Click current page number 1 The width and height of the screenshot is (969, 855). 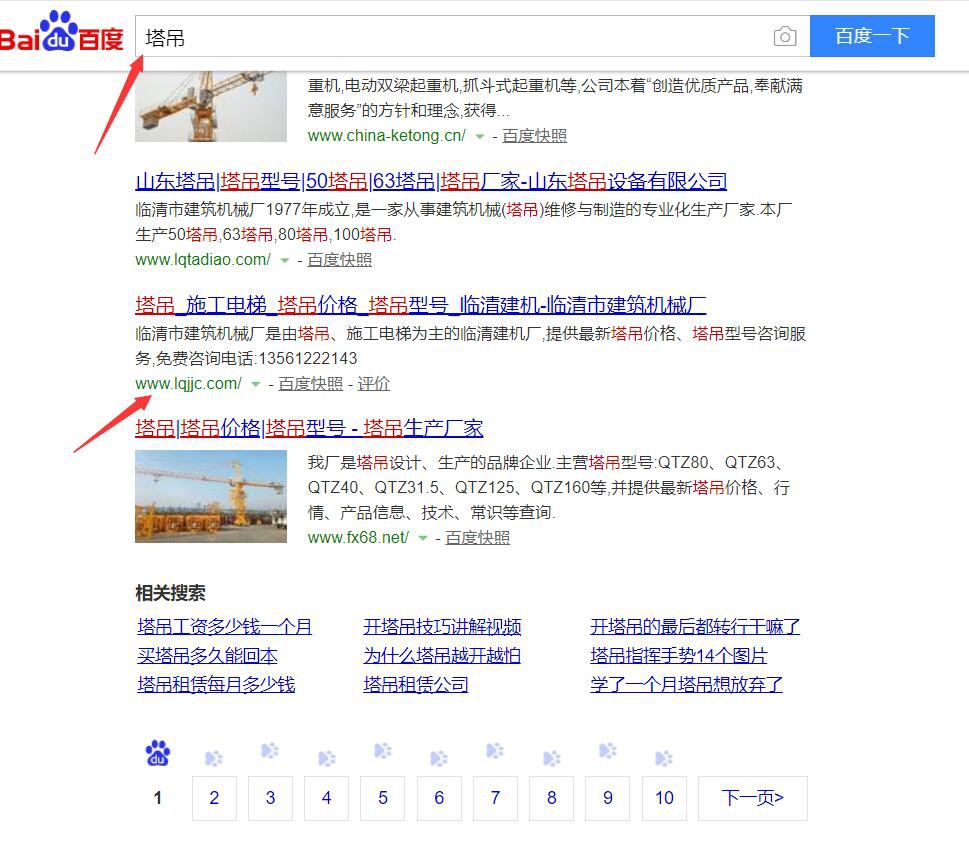click(158, 798)
